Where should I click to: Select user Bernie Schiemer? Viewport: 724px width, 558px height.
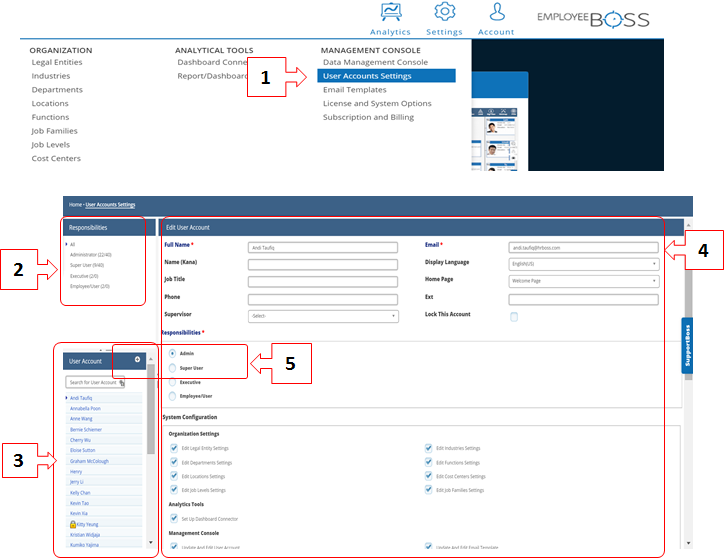click(86, 430)
